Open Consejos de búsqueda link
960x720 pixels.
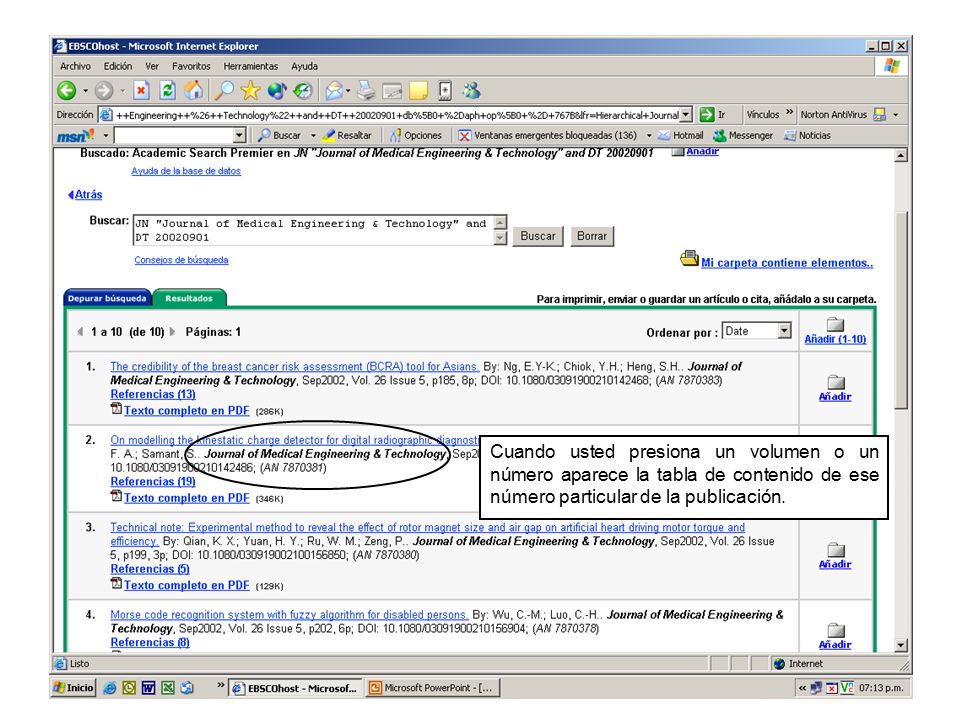[x=181, y=260]
